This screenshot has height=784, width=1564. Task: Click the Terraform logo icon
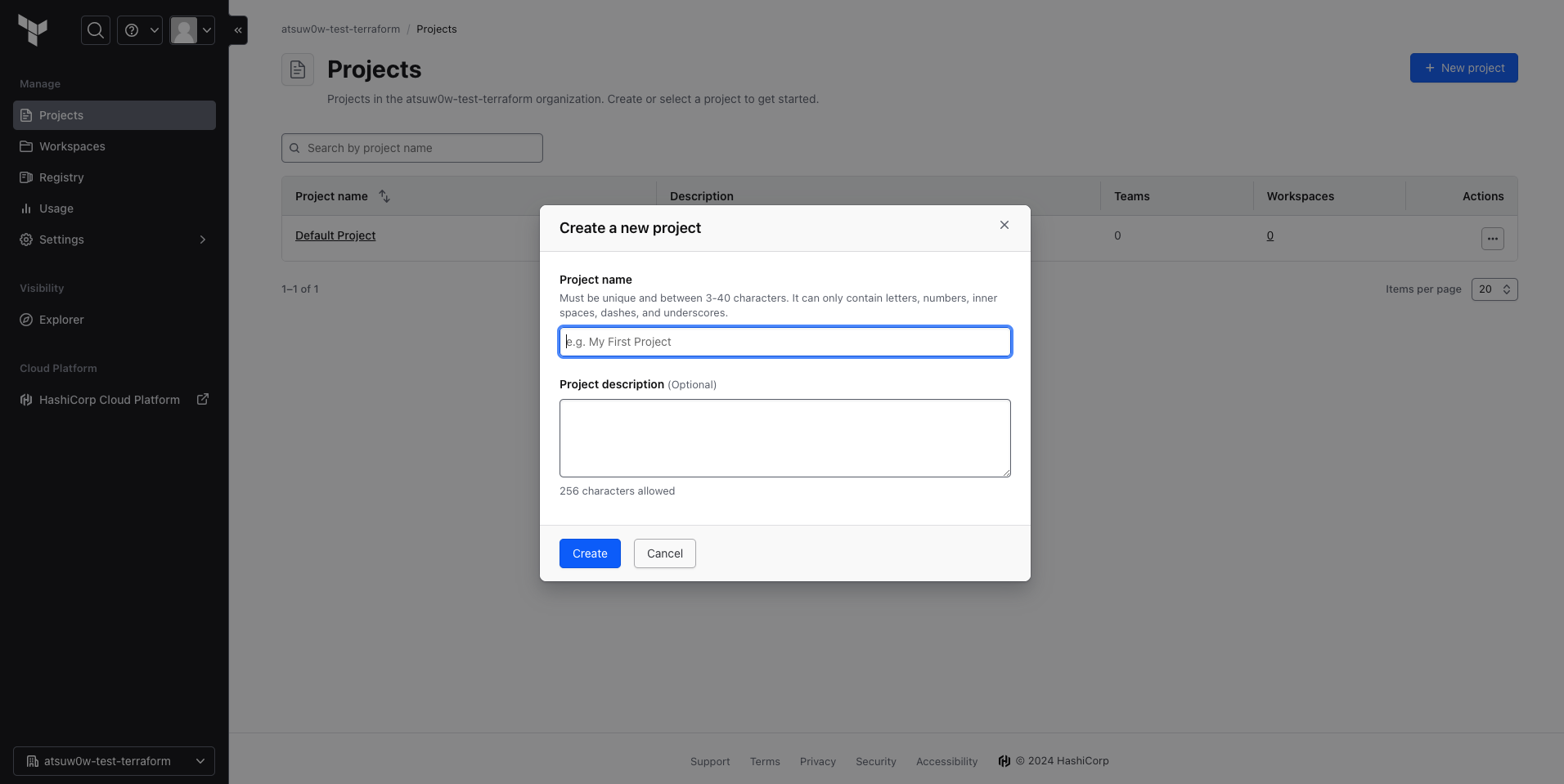point(33,30)
